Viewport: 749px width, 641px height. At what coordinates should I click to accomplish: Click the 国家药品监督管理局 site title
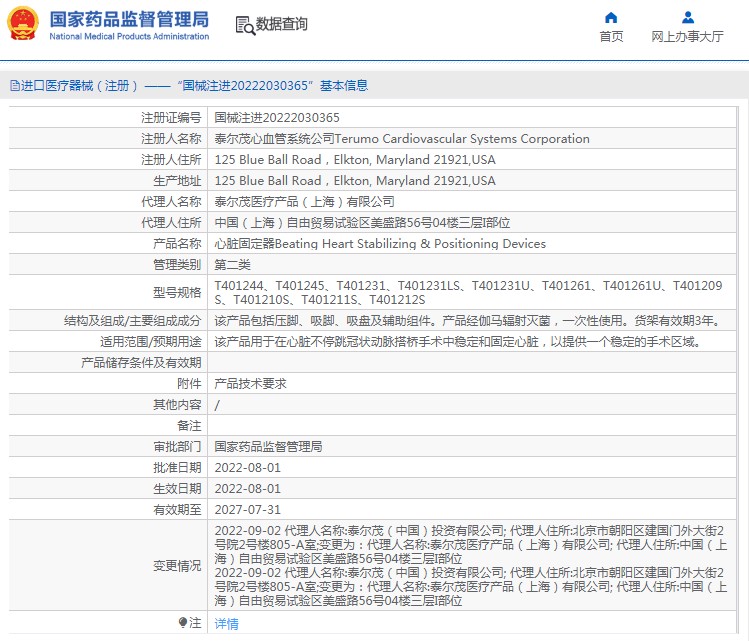click(x=129, y=19)
